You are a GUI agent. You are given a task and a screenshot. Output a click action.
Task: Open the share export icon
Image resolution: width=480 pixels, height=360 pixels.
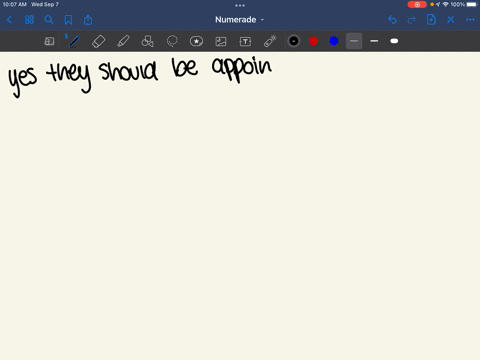point(88,20)
